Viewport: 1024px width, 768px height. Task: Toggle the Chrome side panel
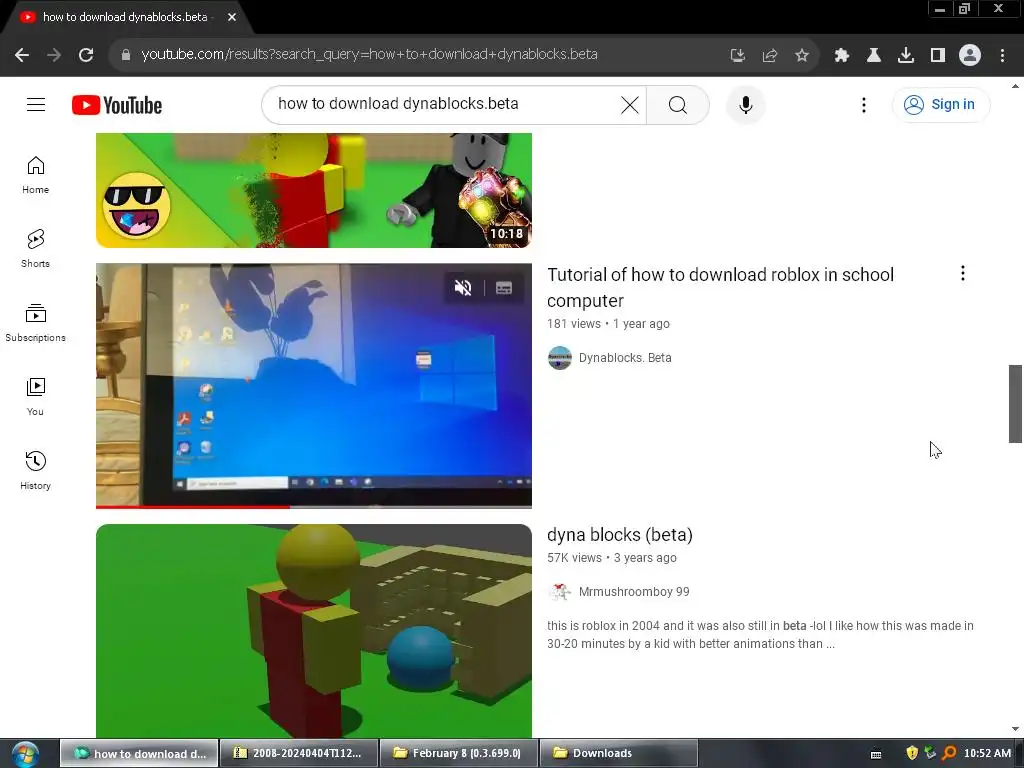pyautogui.click(x=938, y=56)
